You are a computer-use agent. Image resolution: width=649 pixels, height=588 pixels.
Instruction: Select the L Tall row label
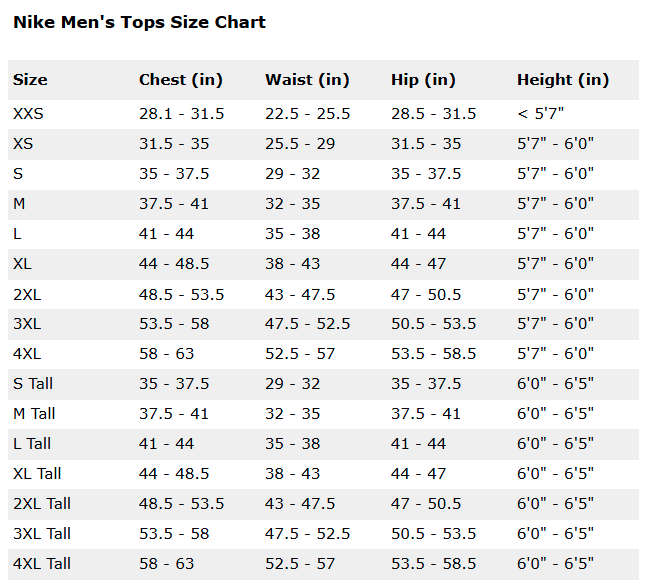(x=32, y=444)
